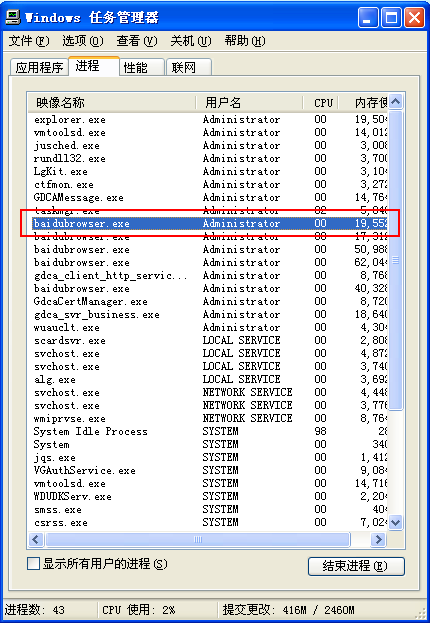Select the LgKit.exe process
The width and height of the screenshot is (430, 623).
click(x=208, y=171)
